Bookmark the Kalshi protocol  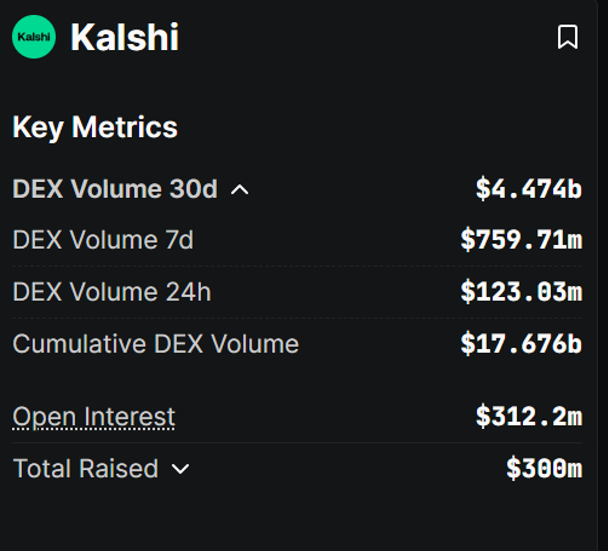[x=567, y=37]
